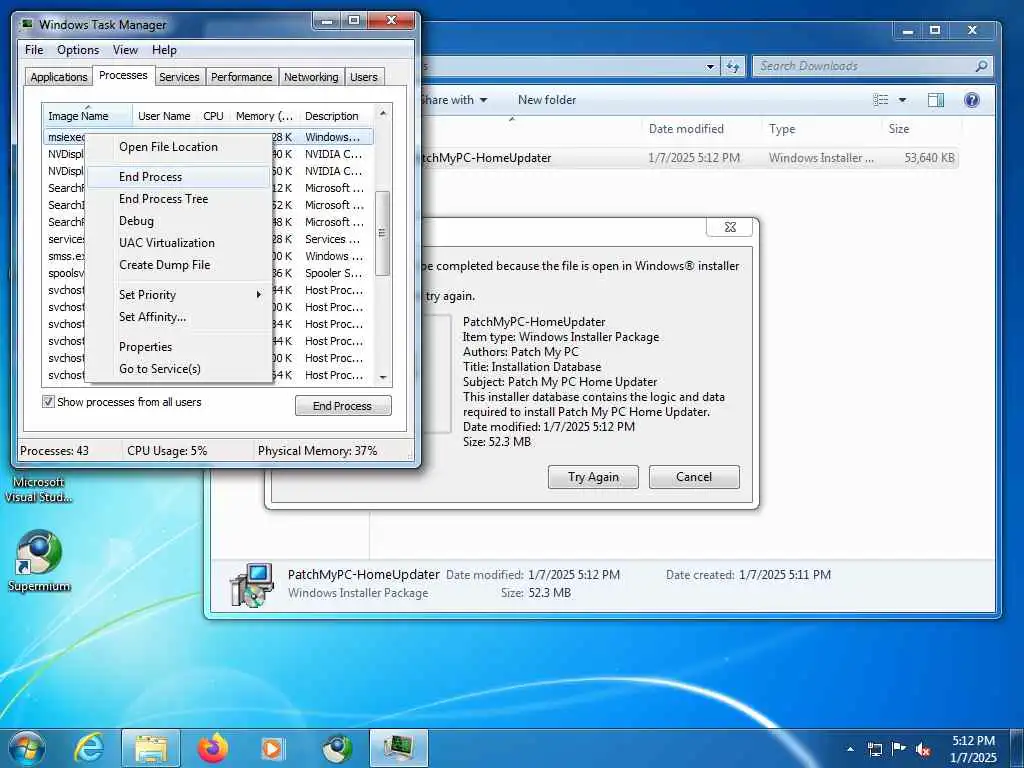Screen dimensions: 1024x768
Task: Open network icon in system tray
Action: coord(874,749)
